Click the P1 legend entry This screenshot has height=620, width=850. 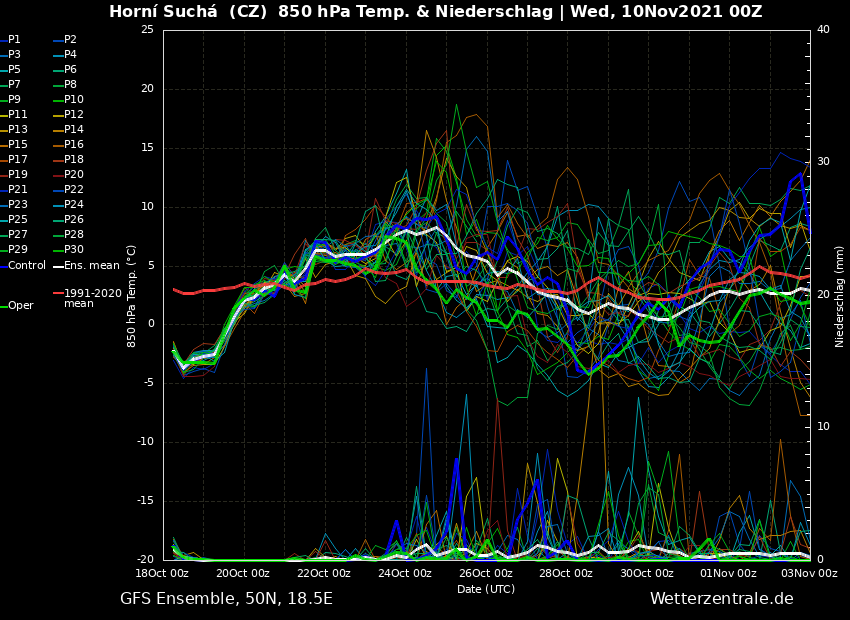click(x=14, y=40)
